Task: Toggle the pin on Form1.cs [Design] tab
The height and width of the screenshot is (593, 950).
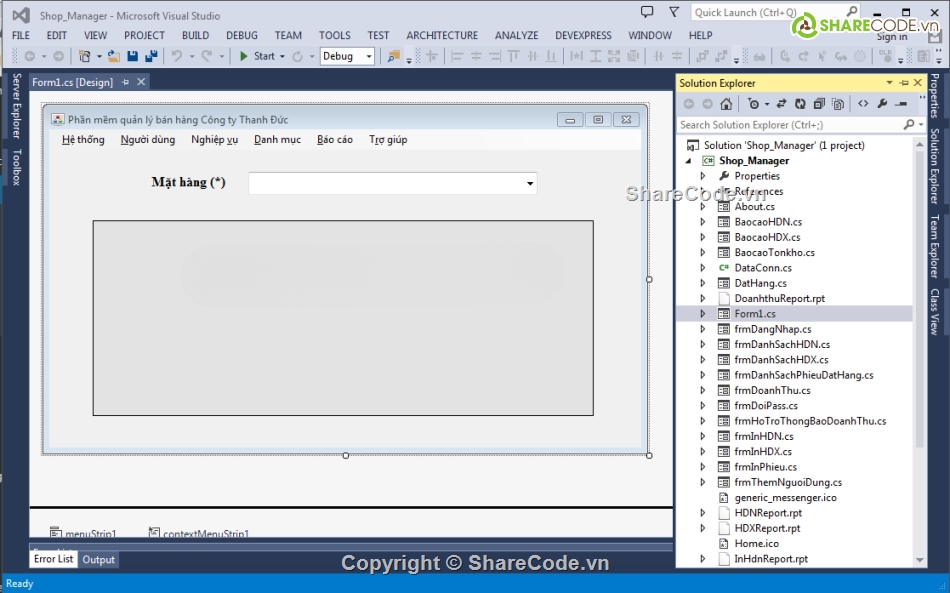Action: (x=125, y=82)
